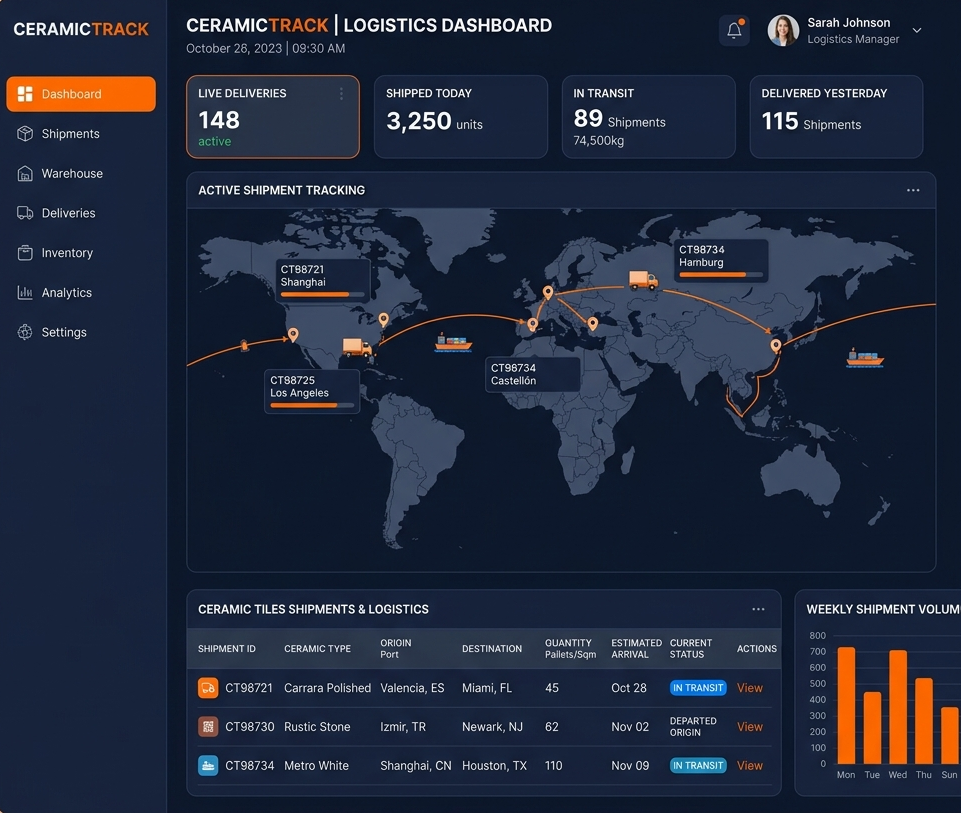Click the Shipments box icon

tap(25, 134)
